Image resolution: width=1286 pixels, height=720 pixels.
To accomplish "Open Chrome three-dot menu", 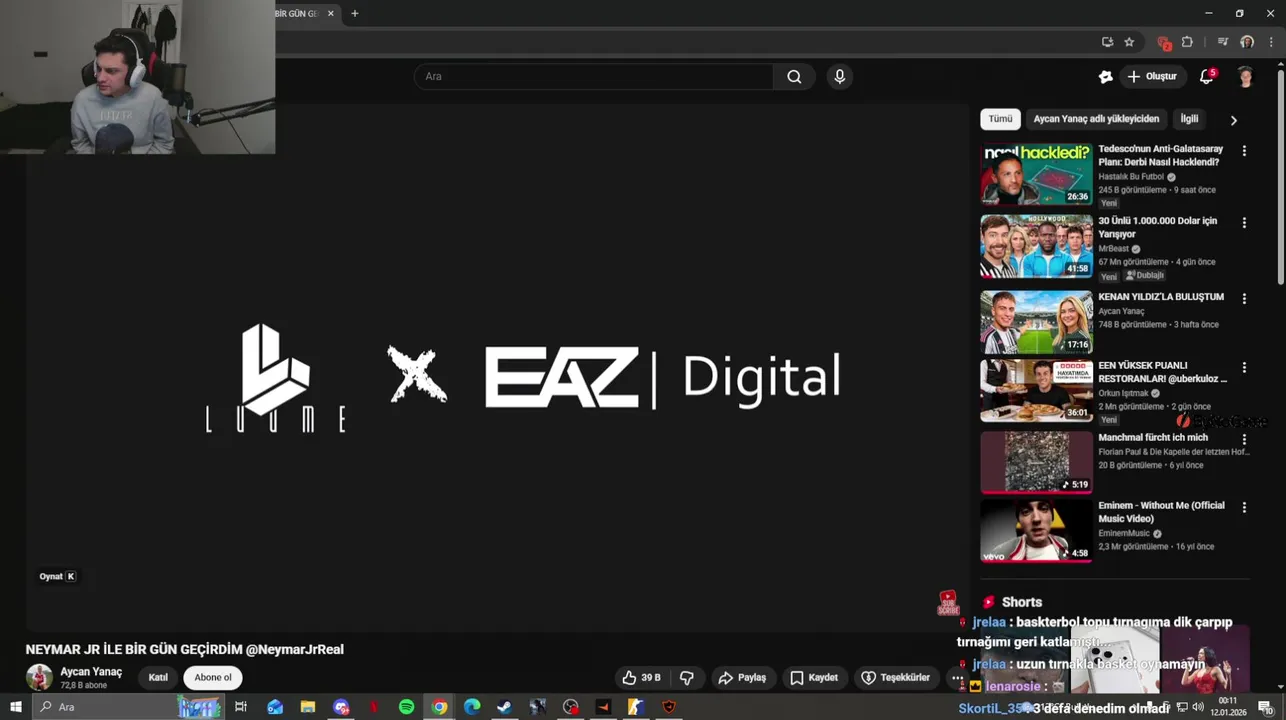I will point(1270,42).
